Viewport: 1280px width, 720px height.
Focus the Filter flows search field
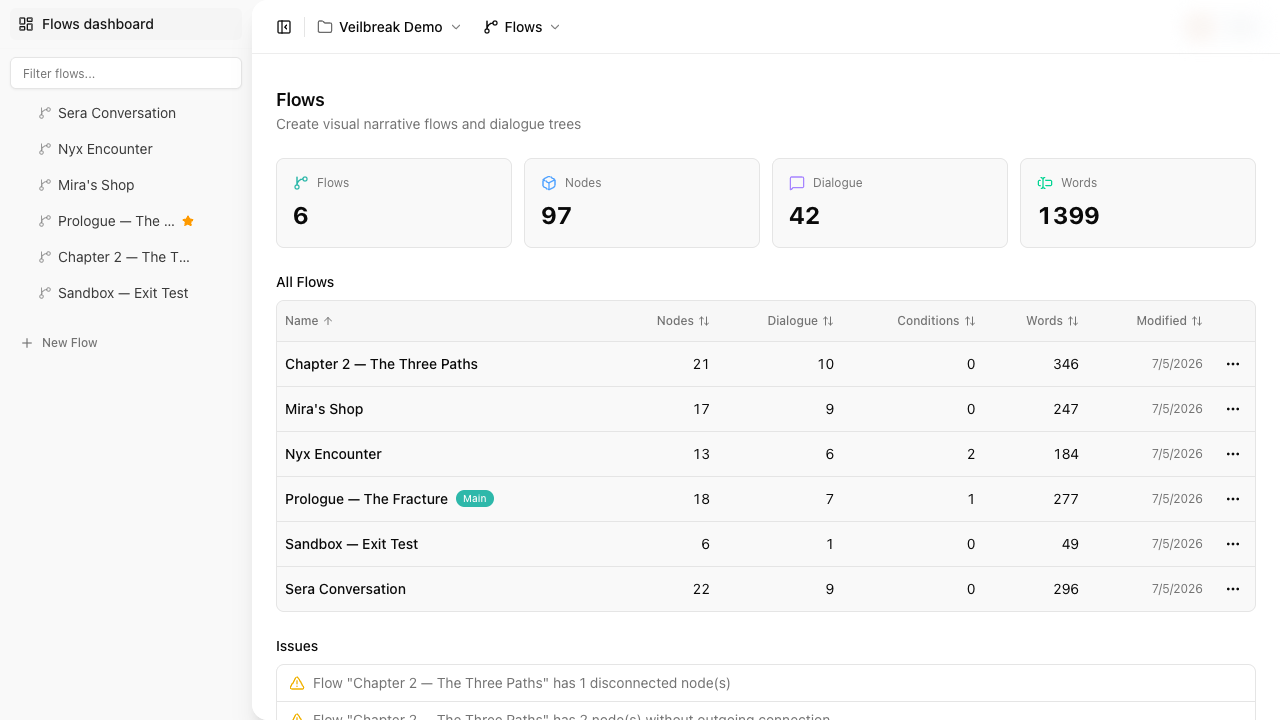[x=126, y=73]
